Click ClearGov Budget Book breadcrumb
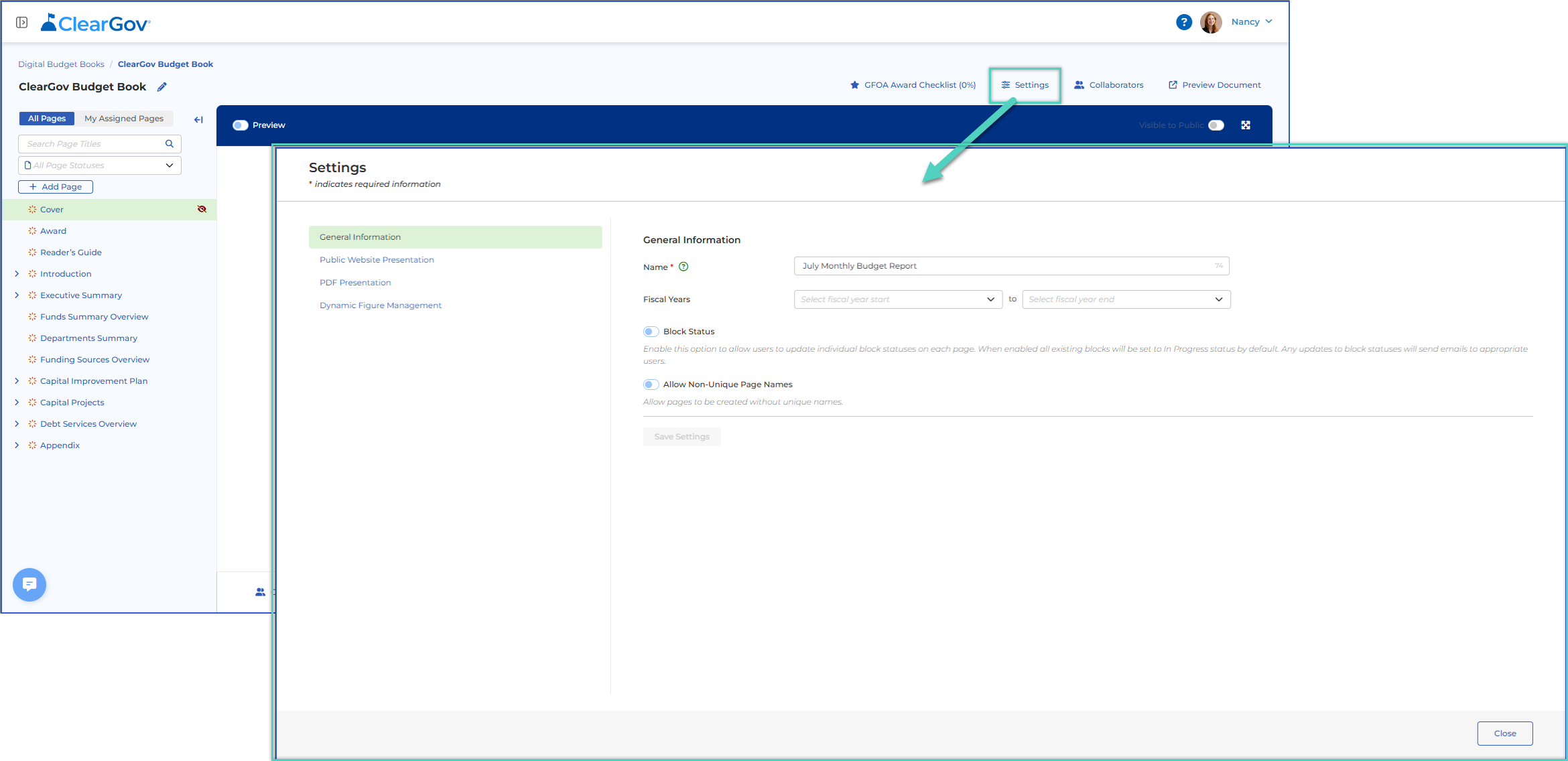 tap(166, 64)
